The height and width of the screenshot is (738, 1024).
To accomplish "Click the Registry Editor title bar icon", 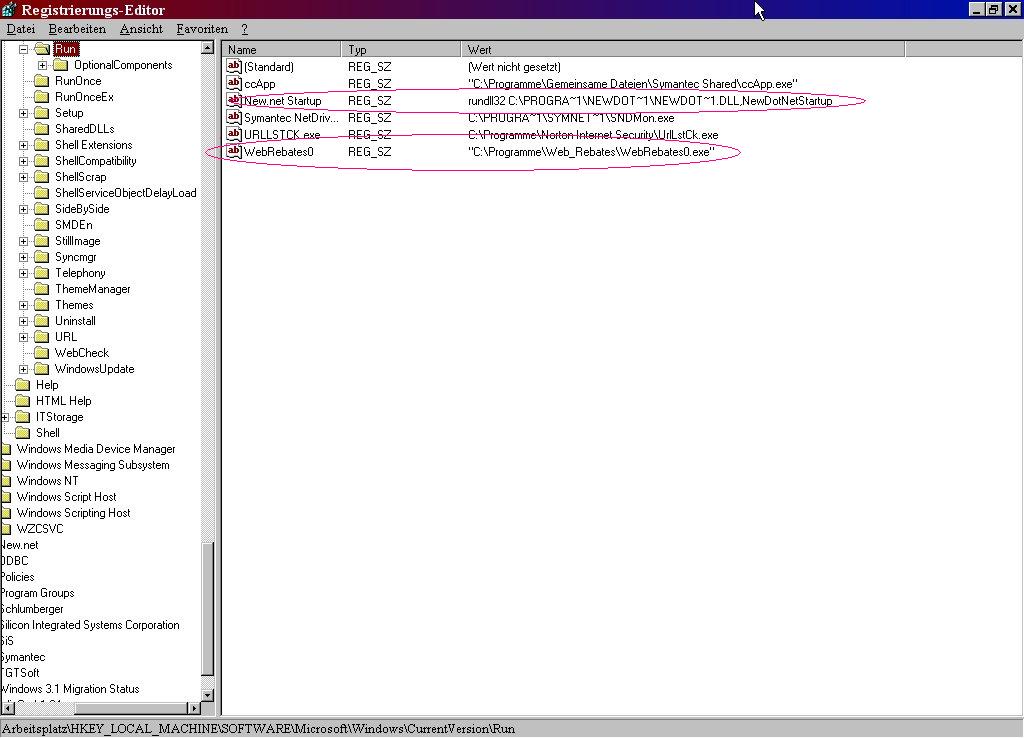I will coord(8,9).
